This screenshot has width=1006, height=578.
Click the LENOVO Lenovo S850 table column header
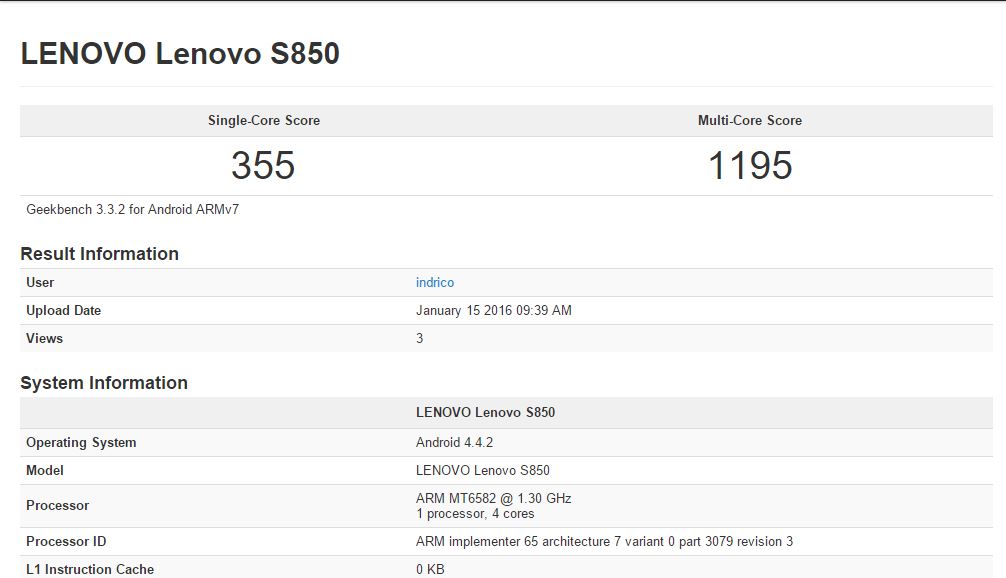point(485,412)
